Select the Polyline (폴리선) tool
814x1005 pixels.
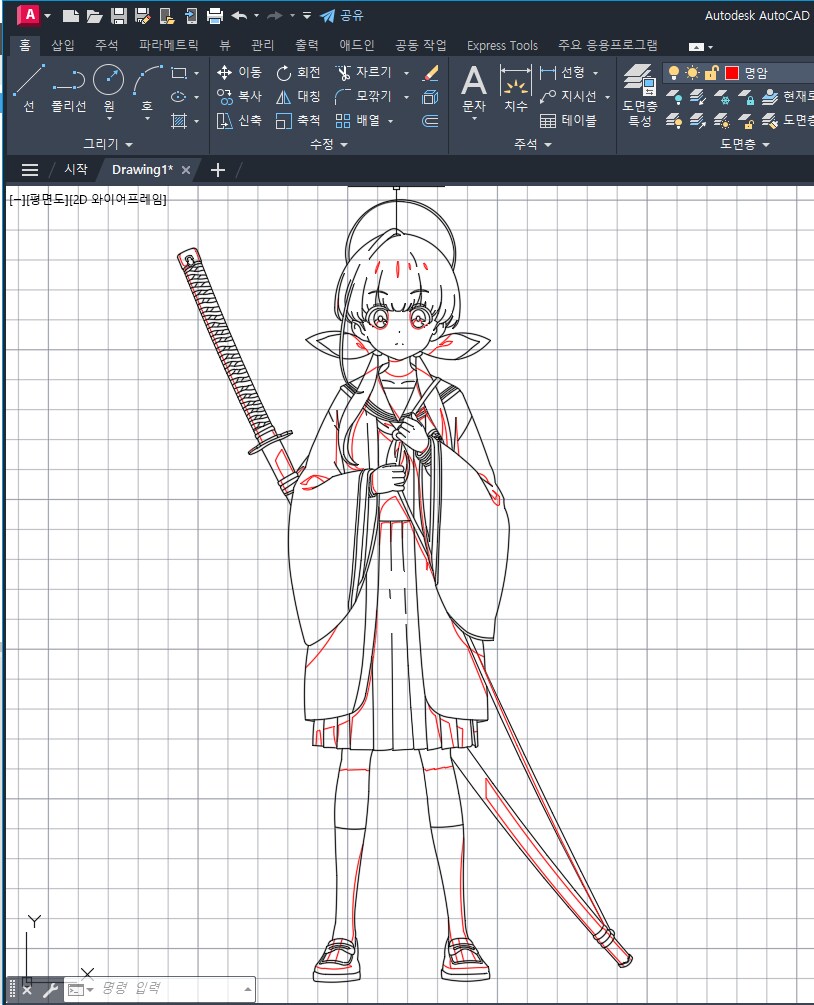69,88
